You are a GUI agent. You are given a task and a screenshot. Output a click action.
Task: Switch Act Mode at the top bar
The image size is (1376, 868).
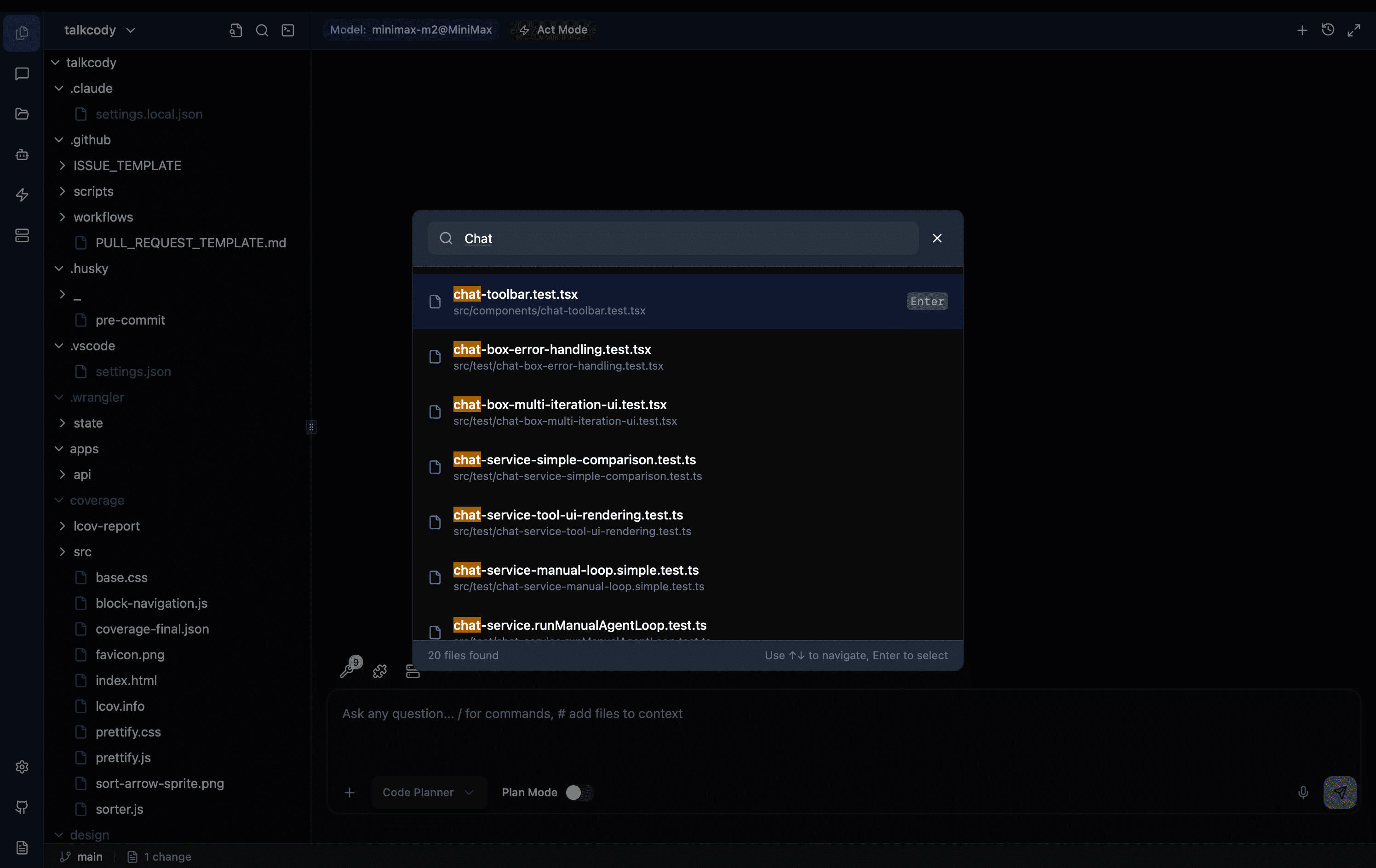(552, 30)
